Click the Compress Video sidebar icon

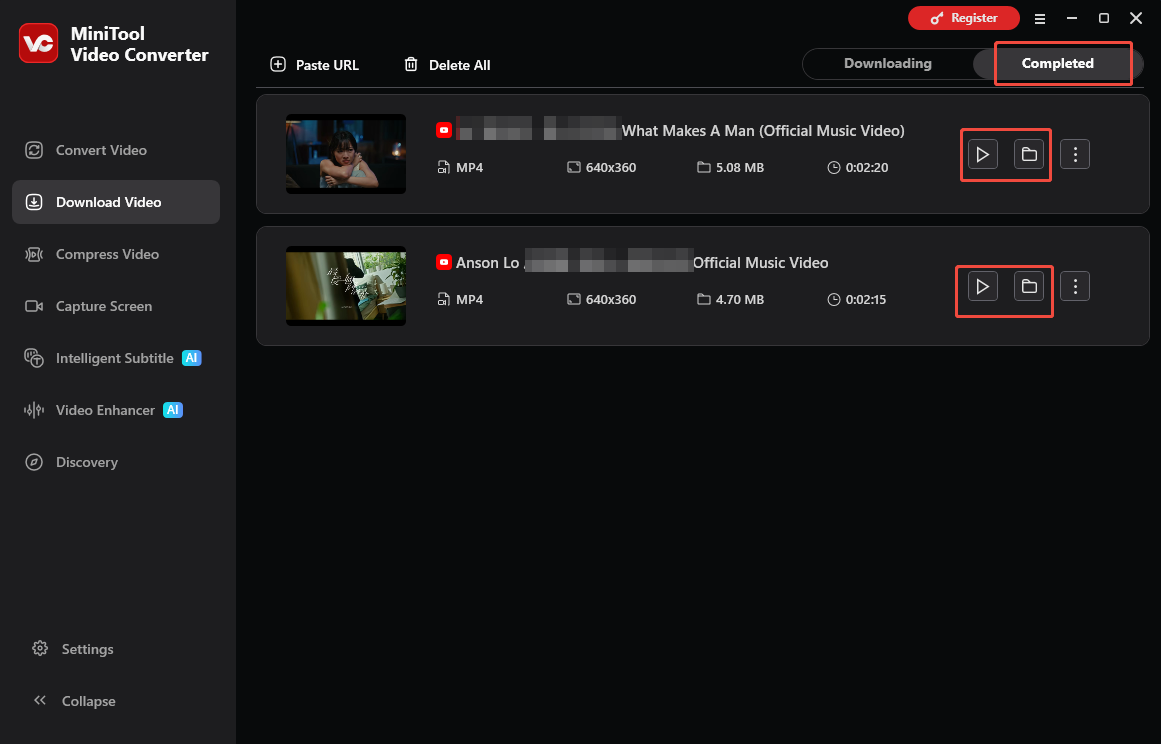tap(34, 254)
